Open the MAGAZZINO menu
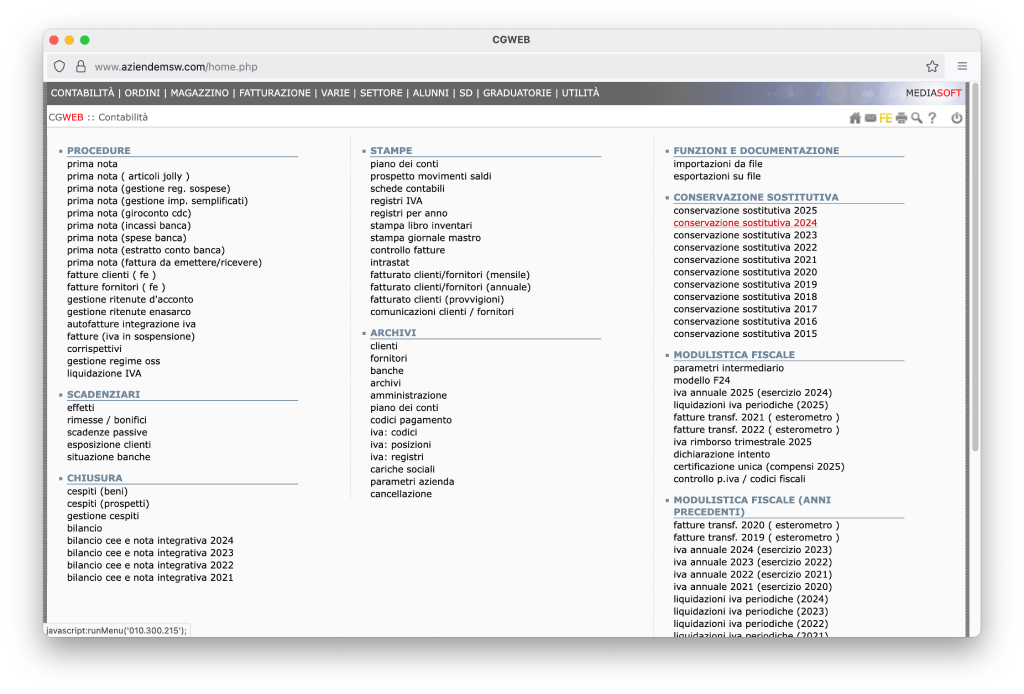The height and width of the screenshot is (694, 1024). tap(199, 93)
